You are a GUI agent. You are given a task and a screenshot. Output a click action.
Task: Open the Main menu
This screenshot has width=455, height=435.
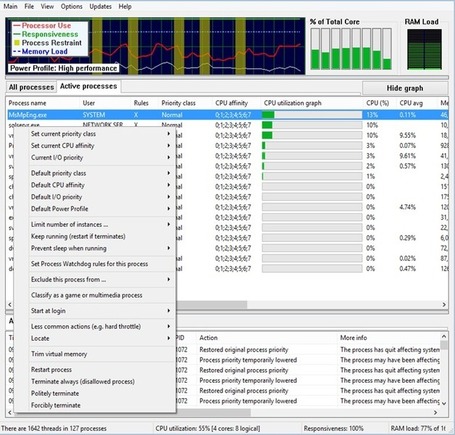click(10, 6)
